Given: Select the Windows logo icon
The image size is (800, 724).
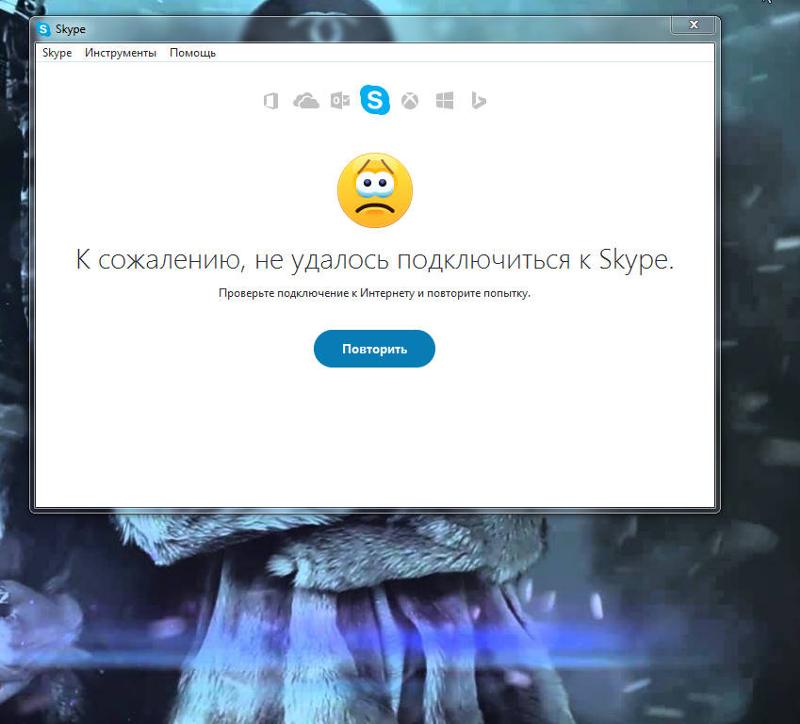Looking at the screenshot, I should click(x=444, y=101).
